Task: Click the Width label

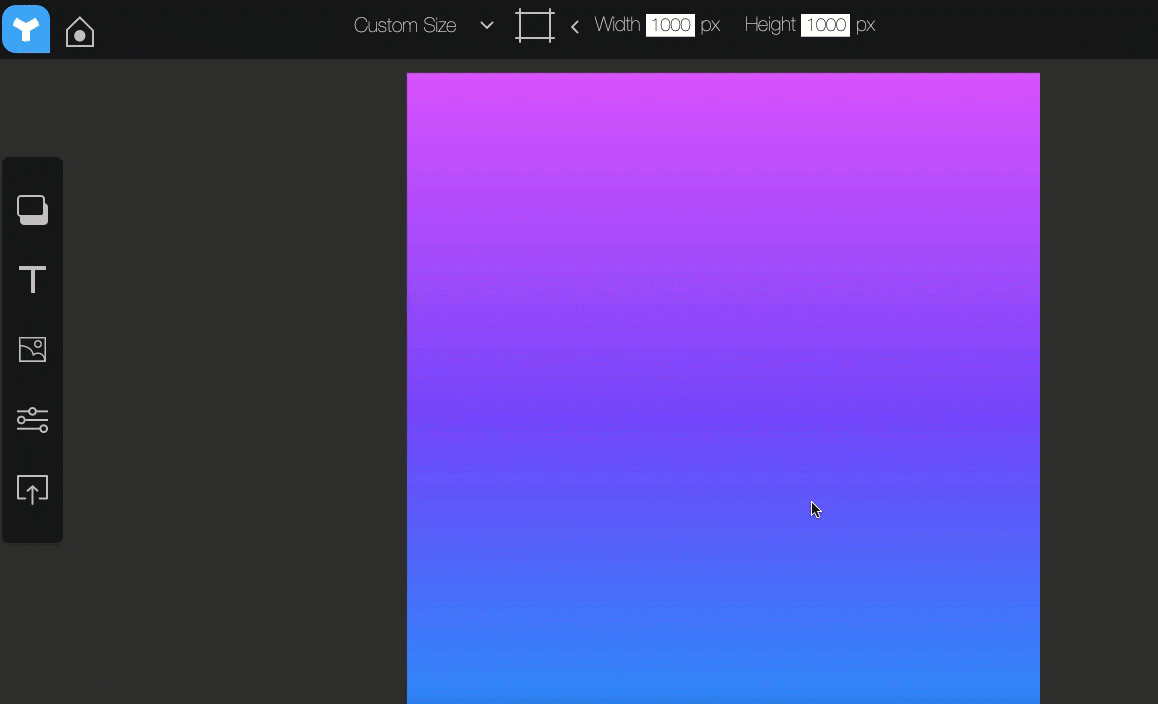Action: (617, 25)
